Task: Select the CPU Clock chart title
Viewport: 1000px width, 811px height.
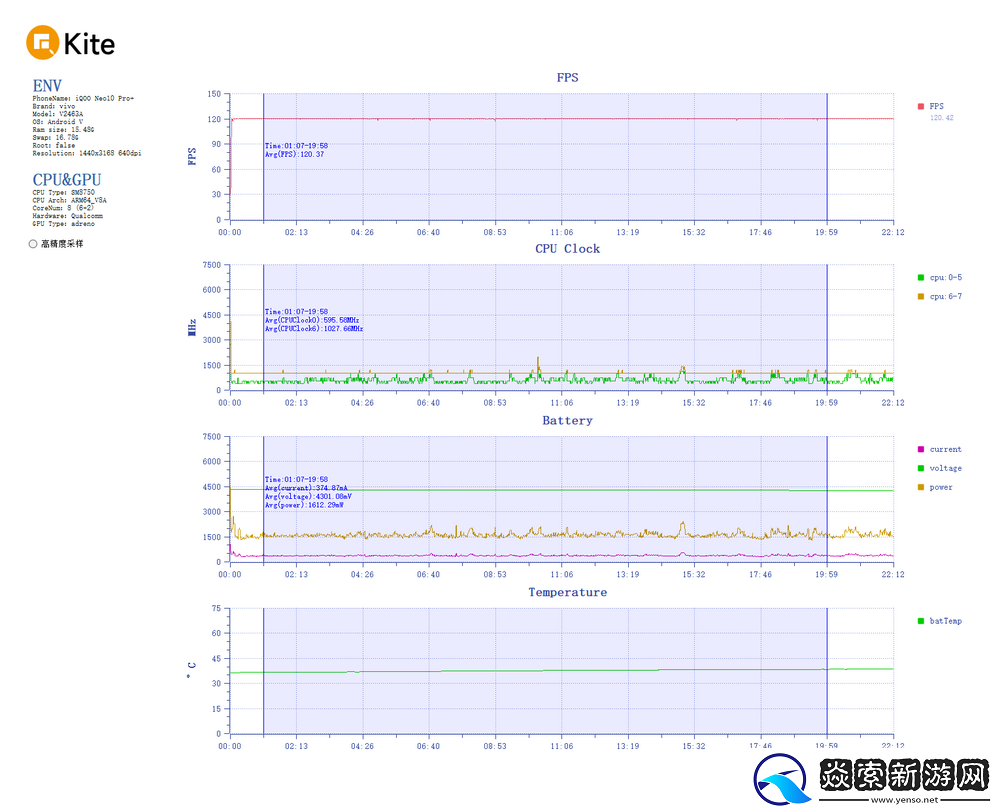Action: (x=567, y=249)
